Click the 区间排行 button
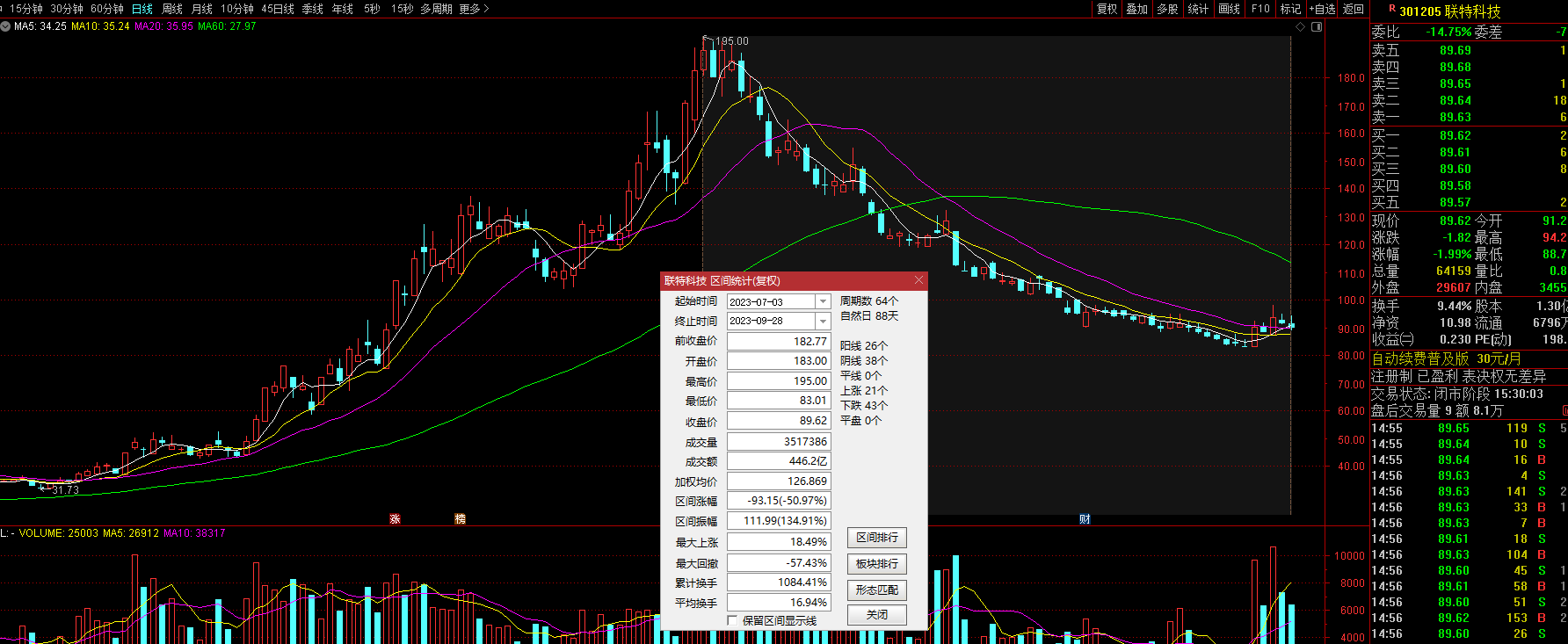Screen dimensions: 1568x644 point(876,538)
